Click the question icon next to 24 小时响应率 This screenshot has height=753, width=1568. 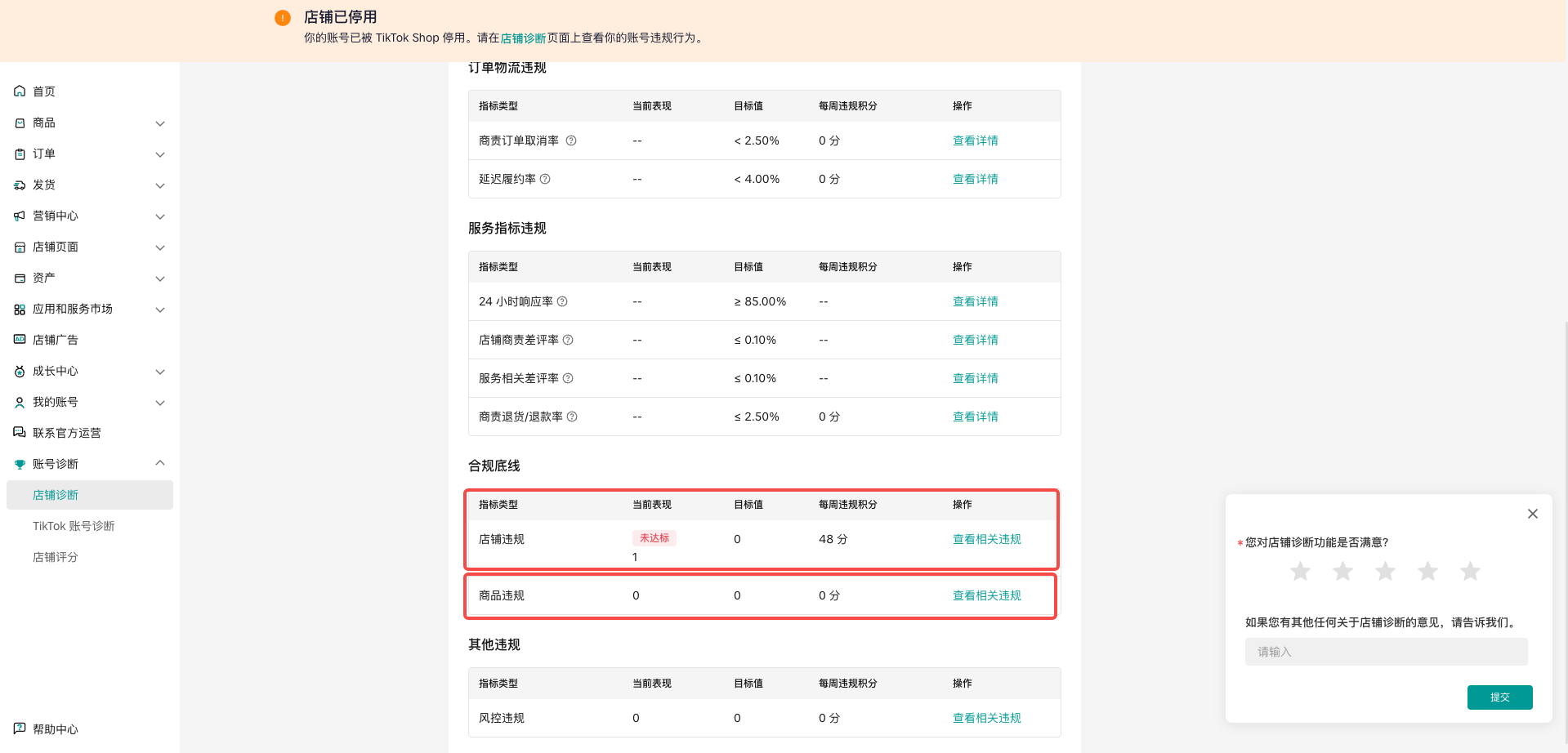click(x=562, y=301)
